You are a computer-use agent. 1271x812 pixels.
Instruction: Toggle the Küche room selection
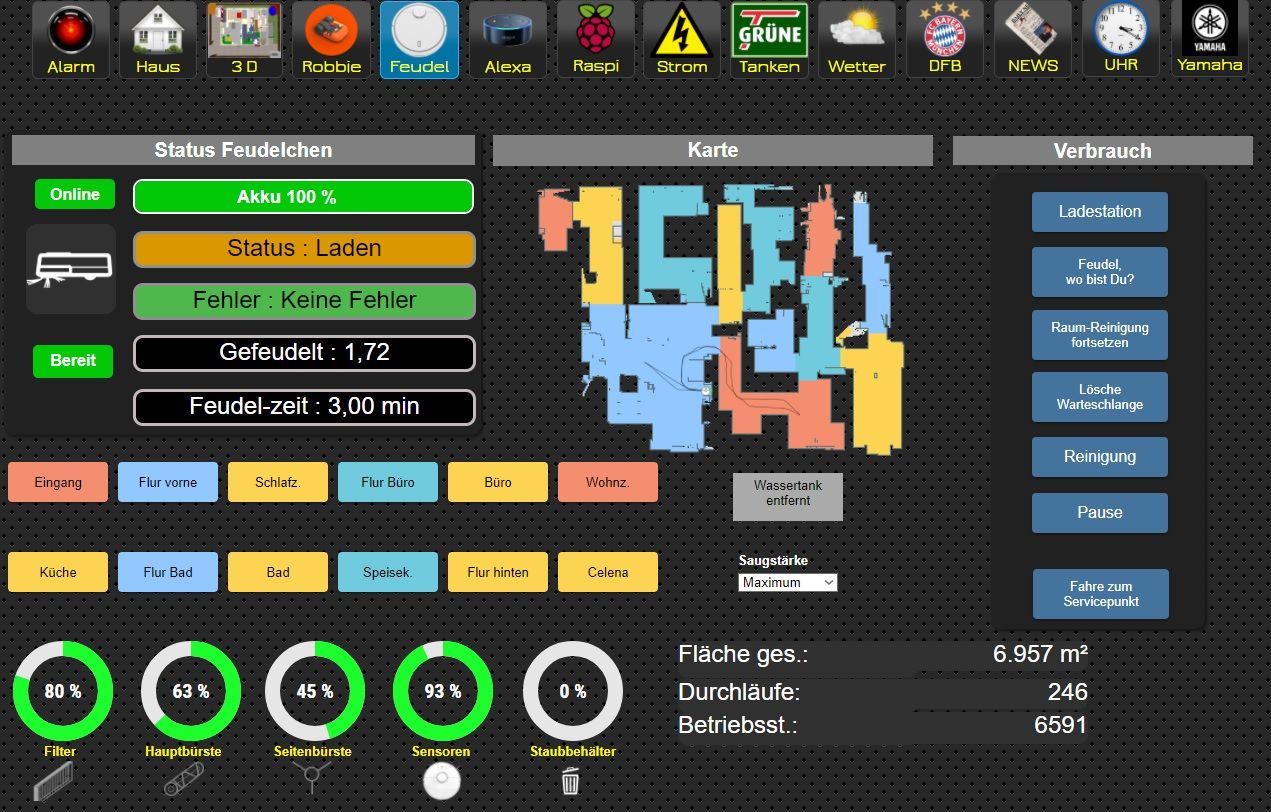click(x=58, y=572)
